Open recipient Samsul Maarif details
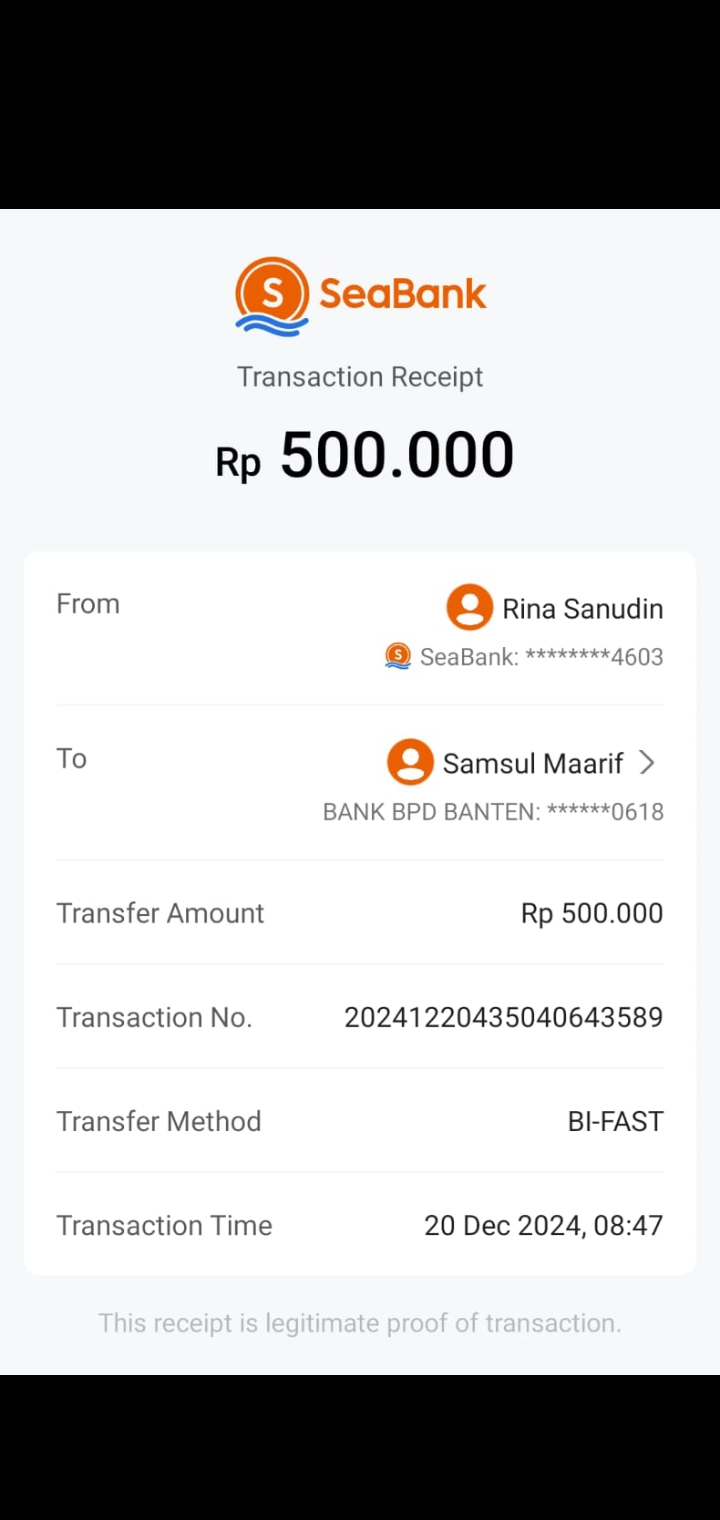720x1520 pixels. tap(533, 764)
